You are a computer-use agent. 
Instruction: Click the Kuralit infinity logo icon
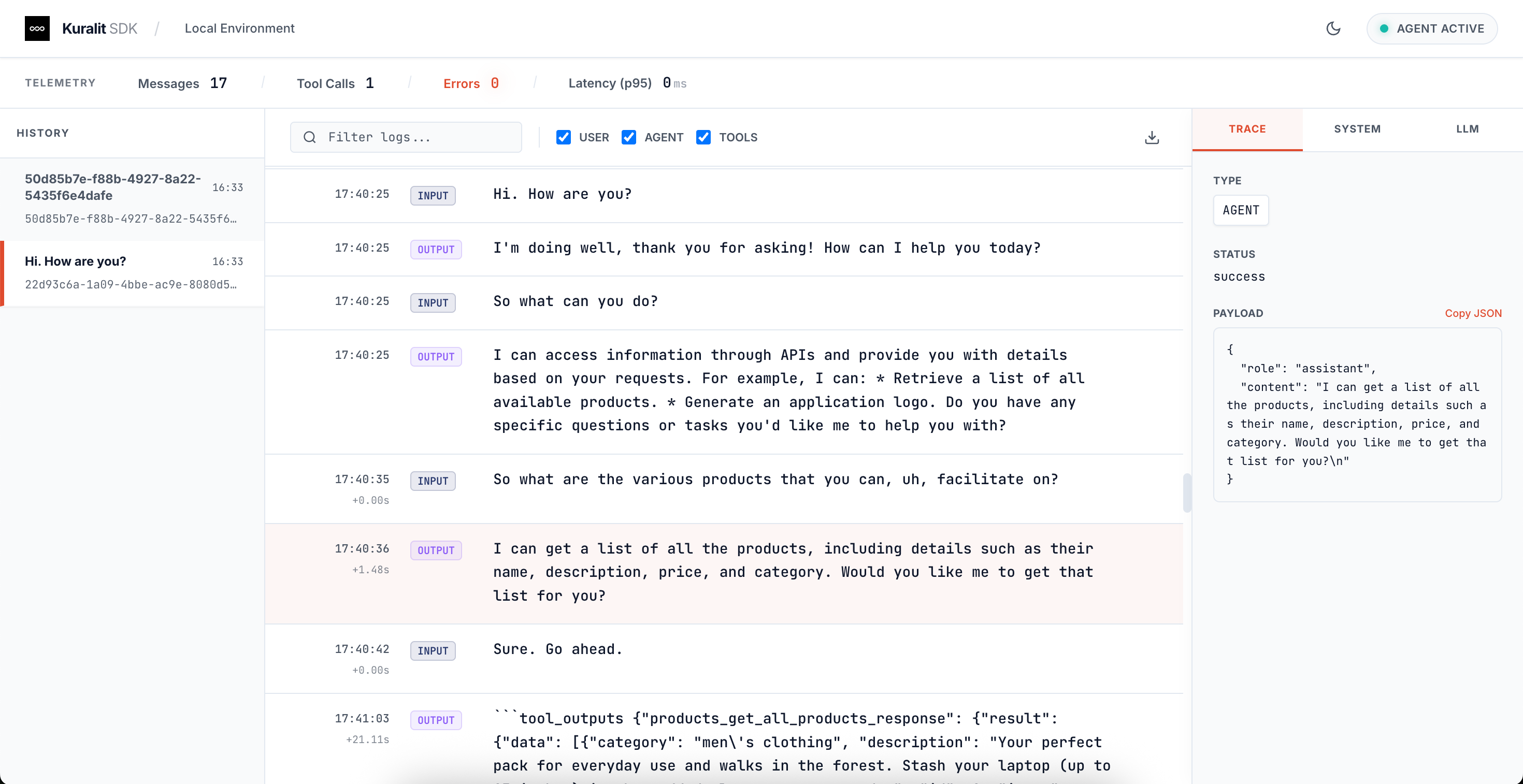click(37, 28)
